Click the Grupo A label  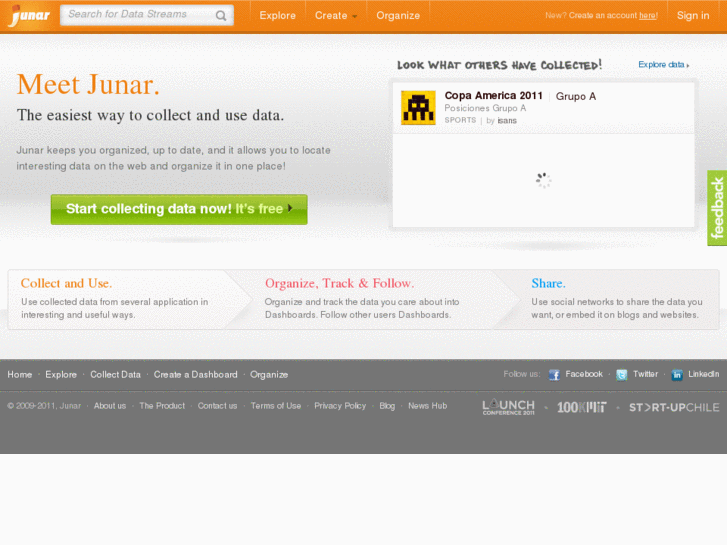[575, 96]
